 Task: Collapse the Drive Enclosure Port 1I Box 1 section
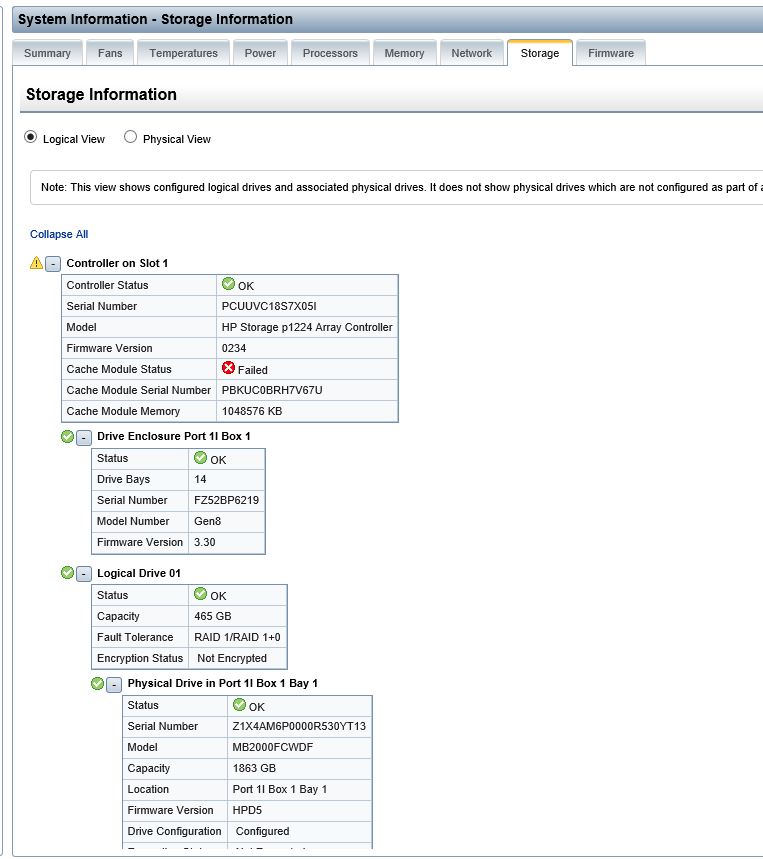pyautogui.click(x=84, y=438)
